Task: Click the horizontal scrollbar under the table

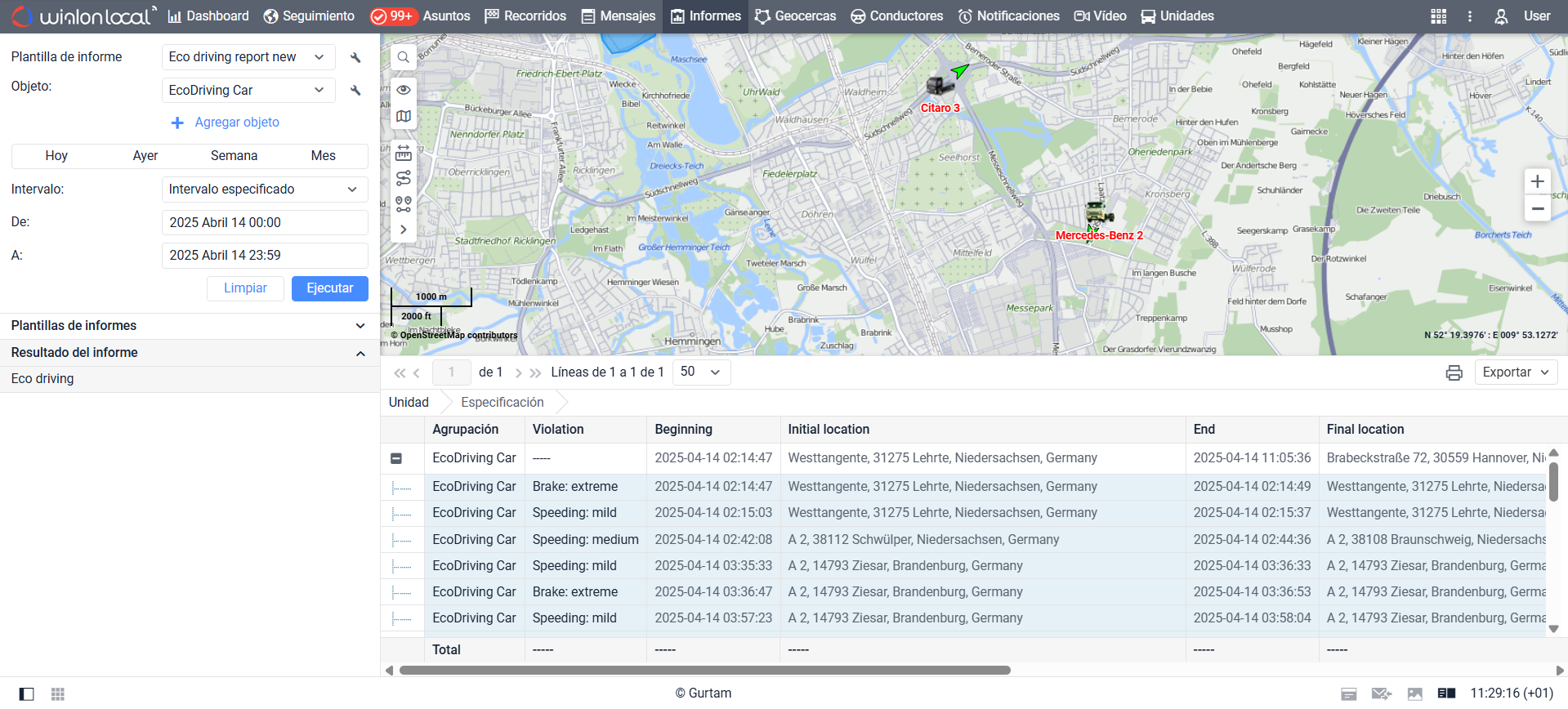Action: (x=704, y=671)
